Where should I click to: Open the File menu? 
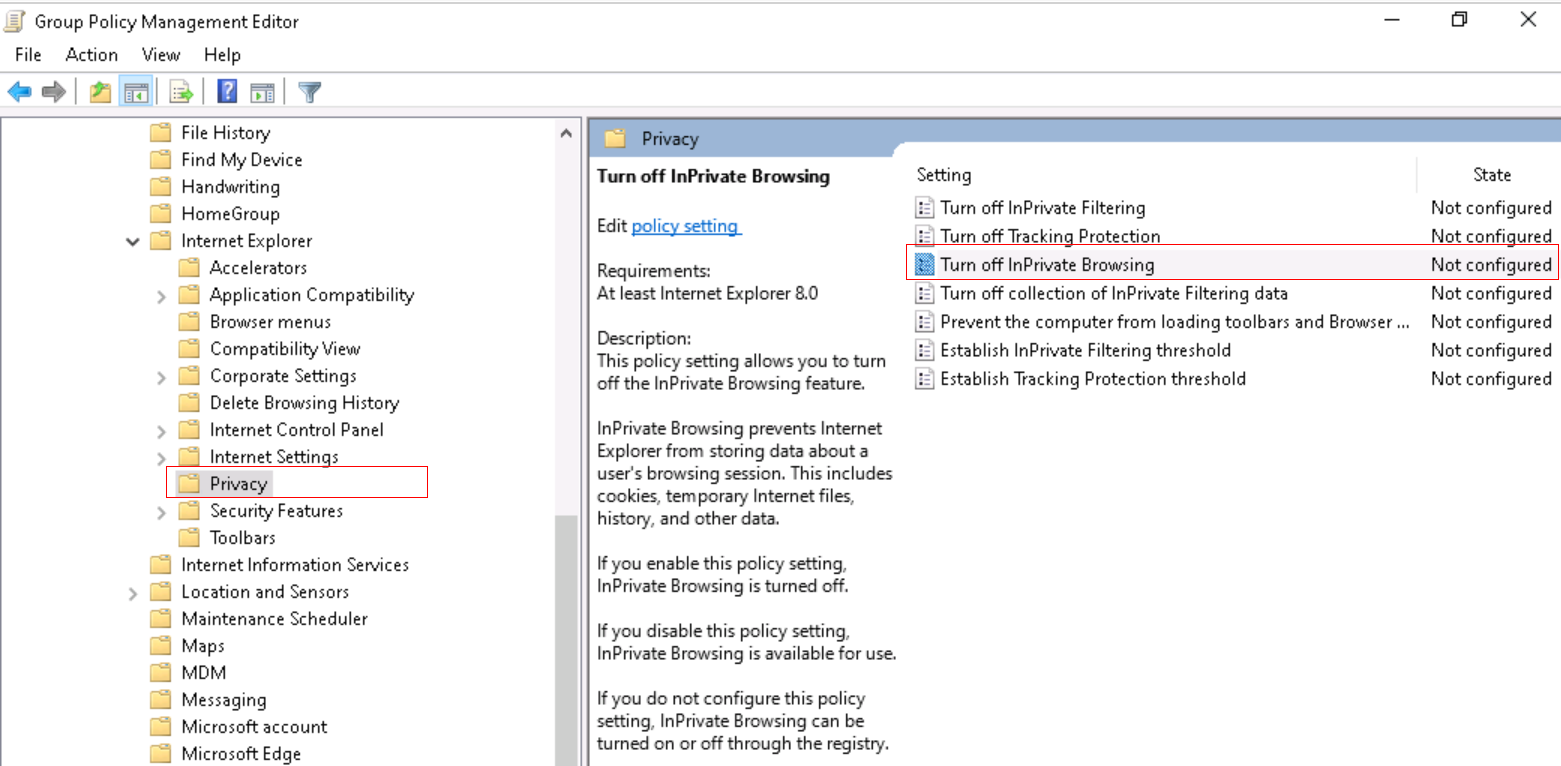27,55
